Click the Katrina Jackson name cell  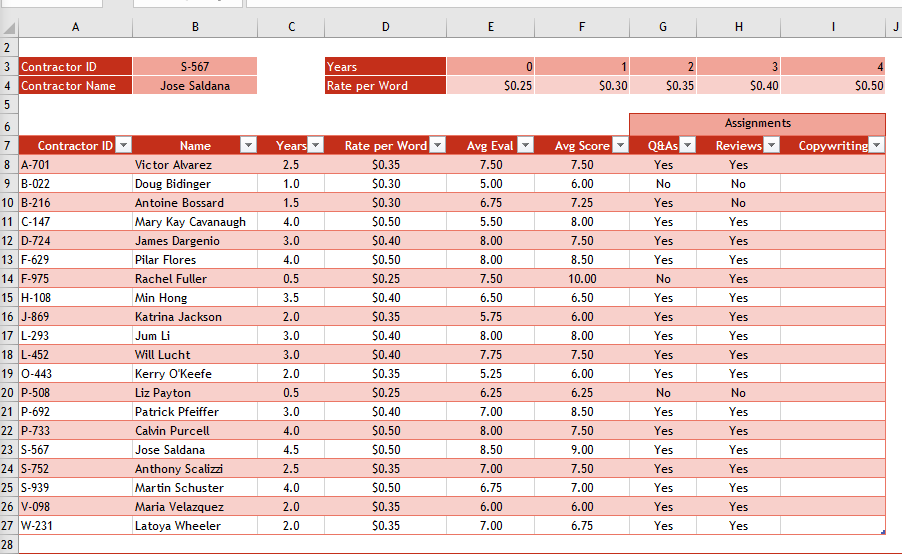195,316
